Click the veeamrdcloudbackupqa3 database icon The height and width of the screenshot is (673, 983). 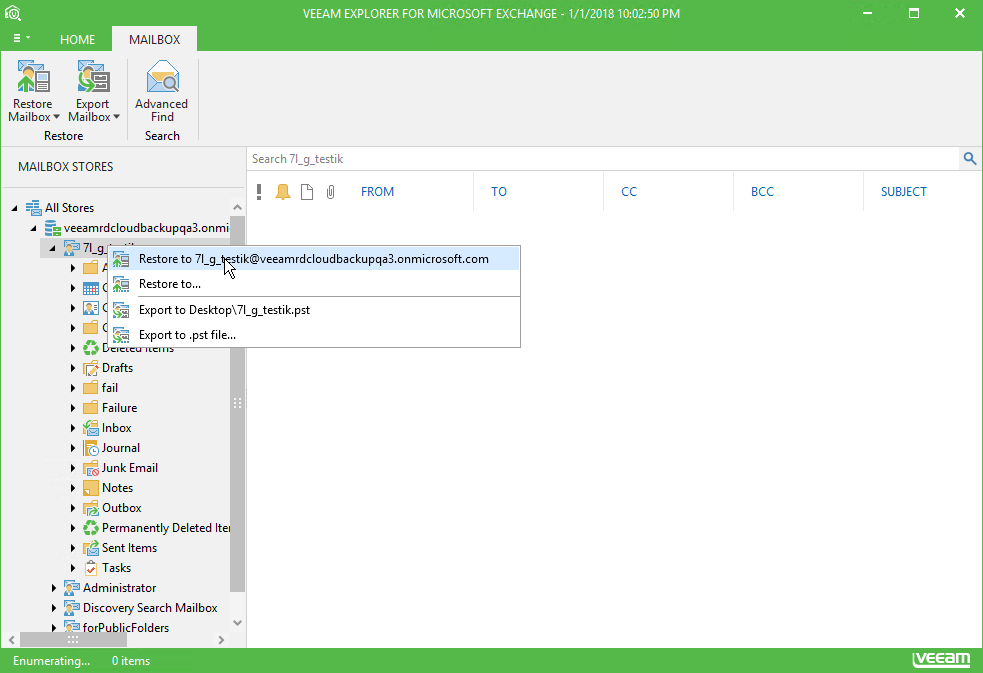53,228
